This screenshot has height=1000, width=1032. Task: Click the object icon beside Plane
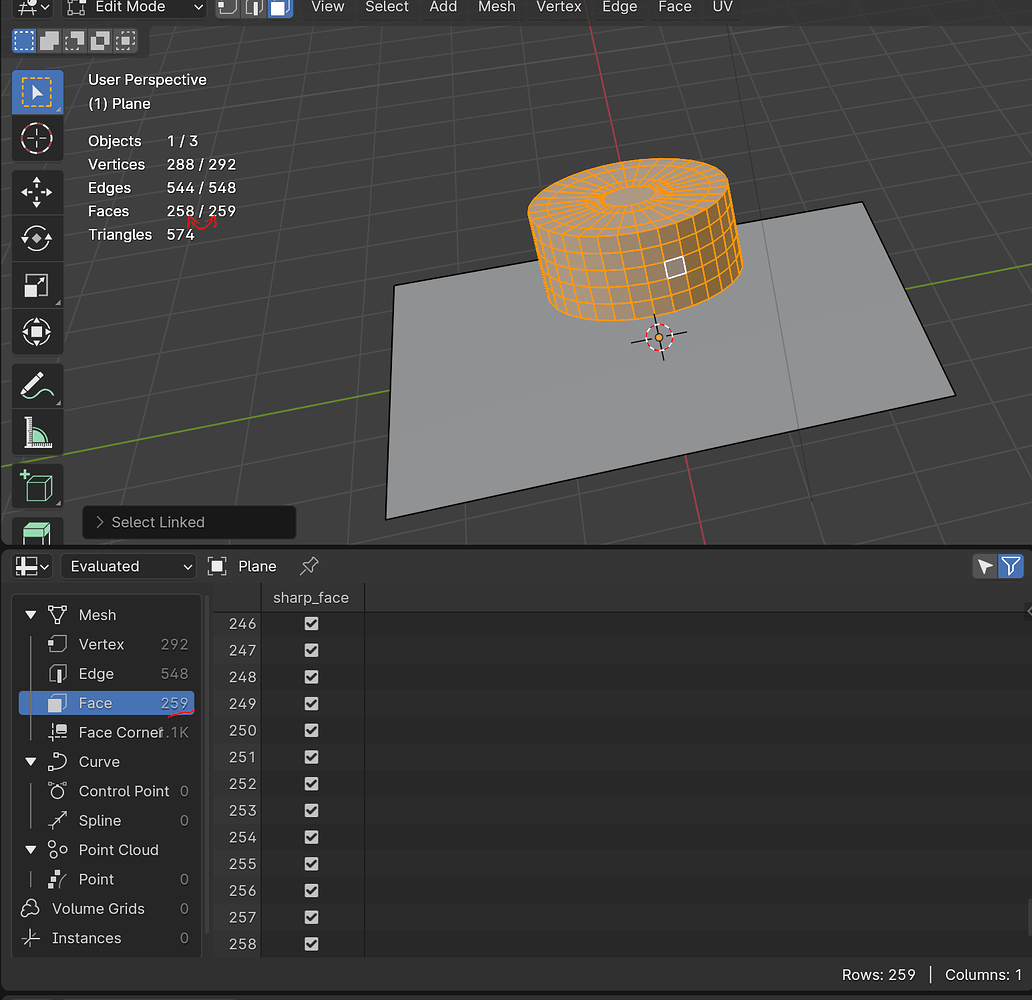pyautogui.click(x=217, y=566)
